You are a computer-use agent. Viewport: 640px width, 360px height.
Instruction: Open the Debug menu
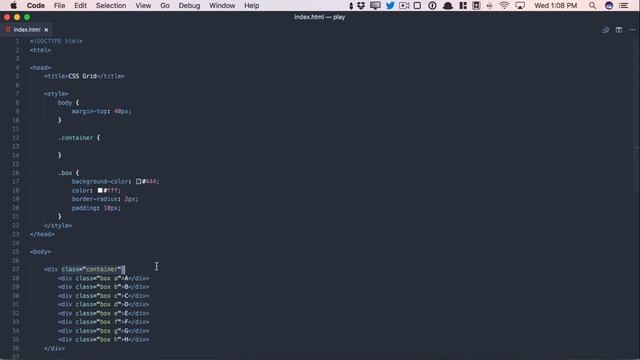(189, 6)
